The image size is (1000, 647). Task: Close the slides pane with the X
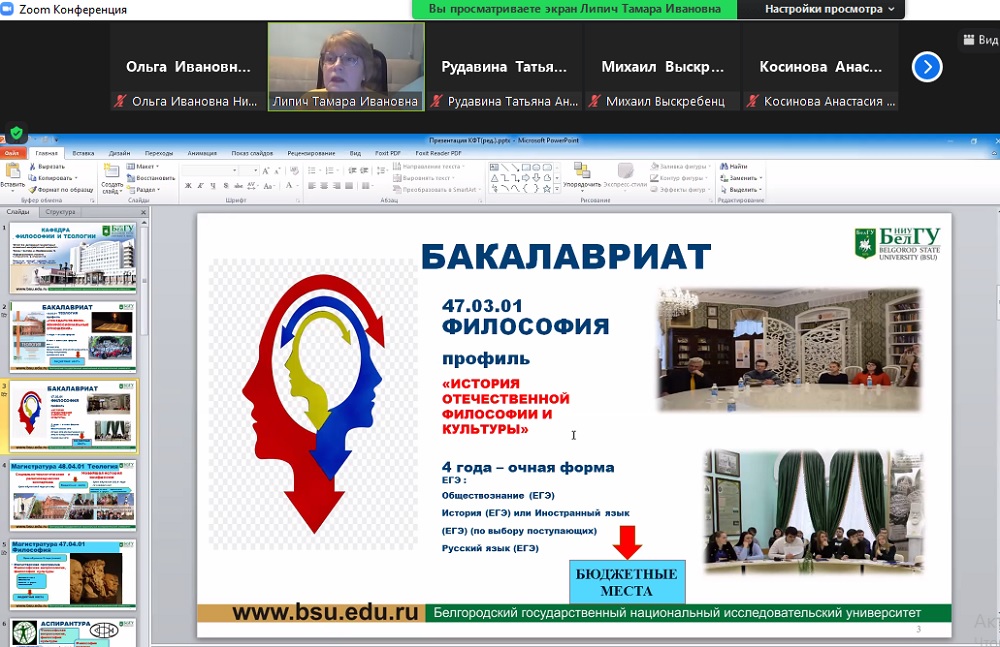[143, 212]
